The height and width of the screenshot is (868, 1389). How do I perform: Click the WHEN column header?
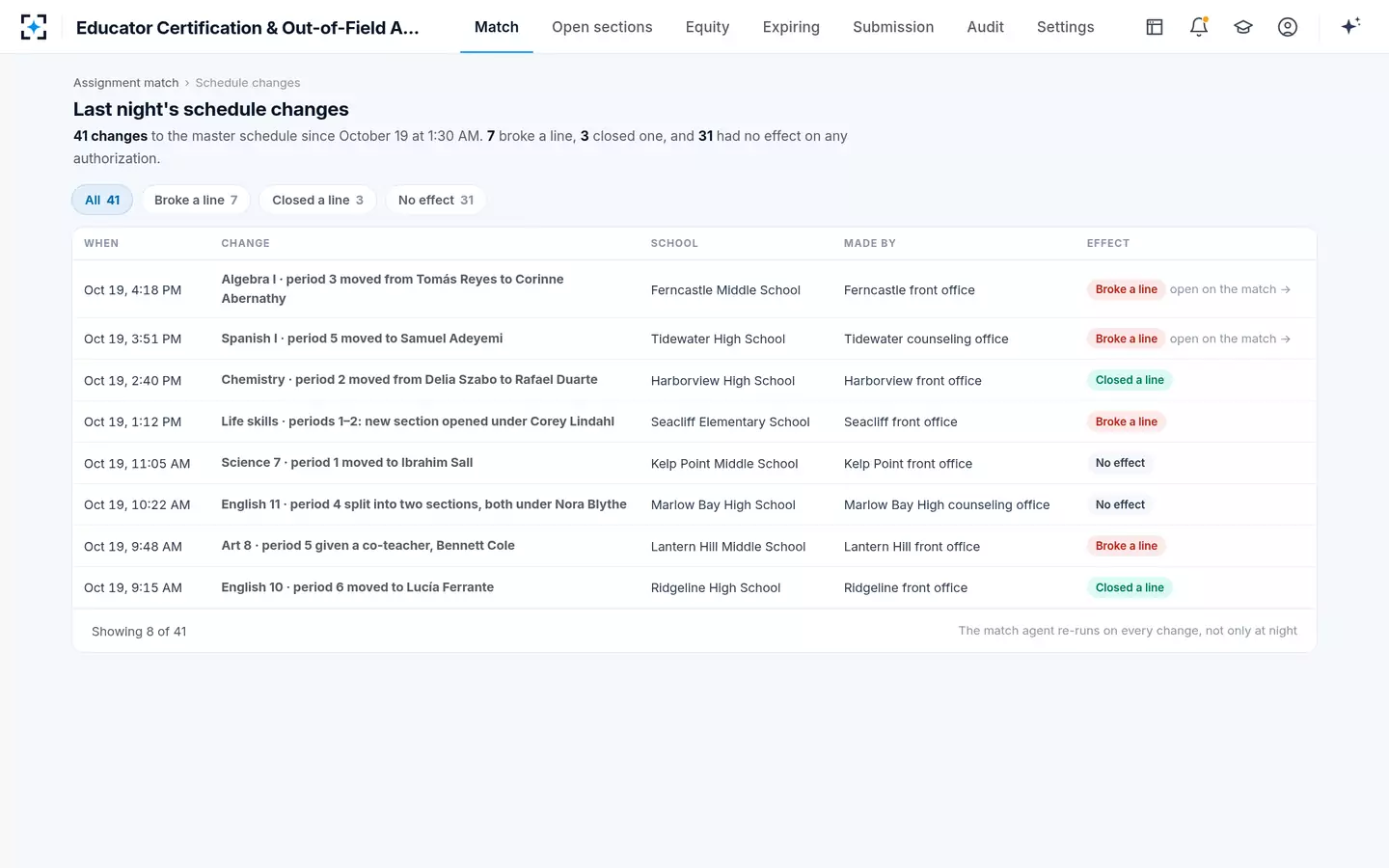click(101, 243)
